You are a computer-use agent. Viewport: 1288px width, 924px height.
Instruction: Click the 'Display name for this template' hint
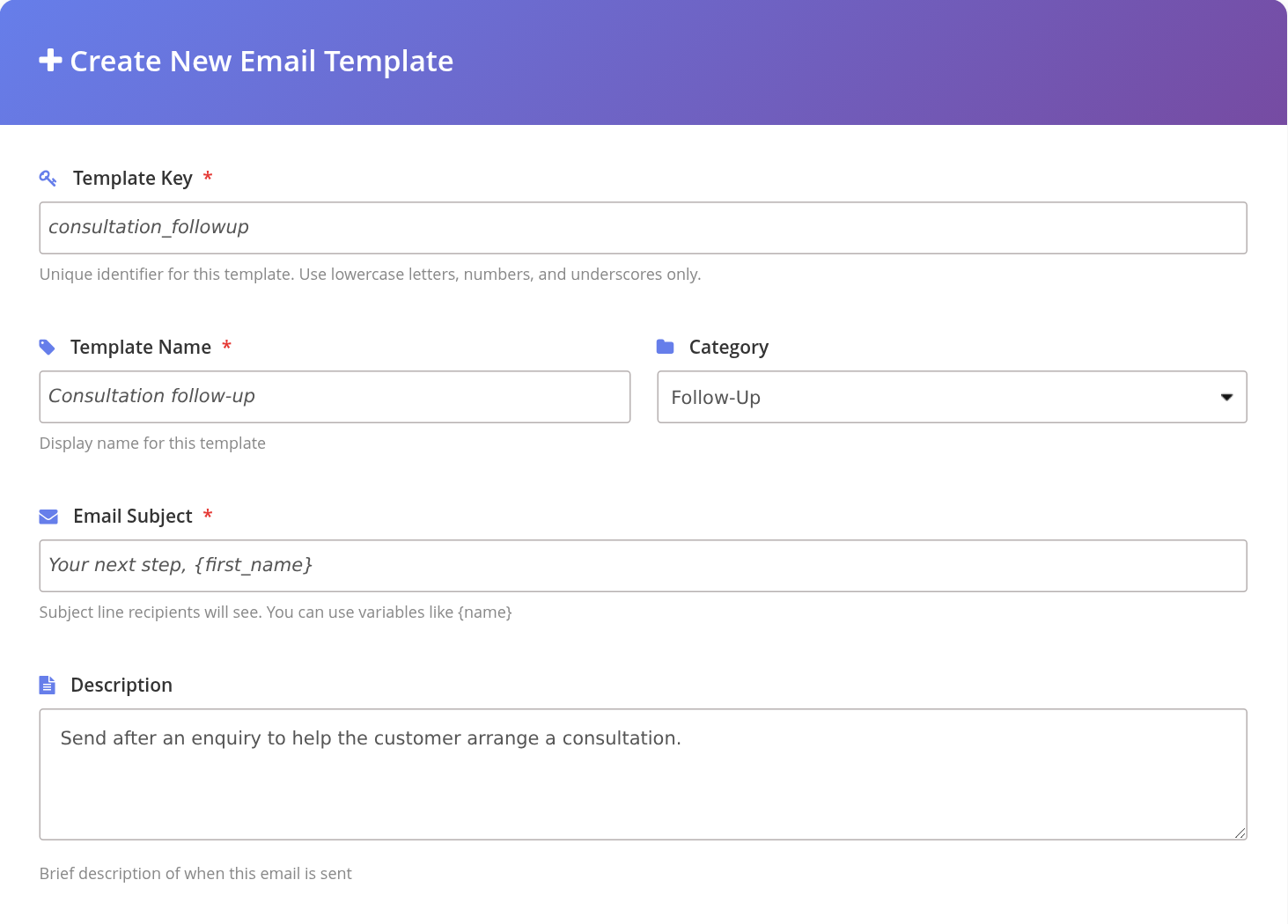[x=152, y=444]
